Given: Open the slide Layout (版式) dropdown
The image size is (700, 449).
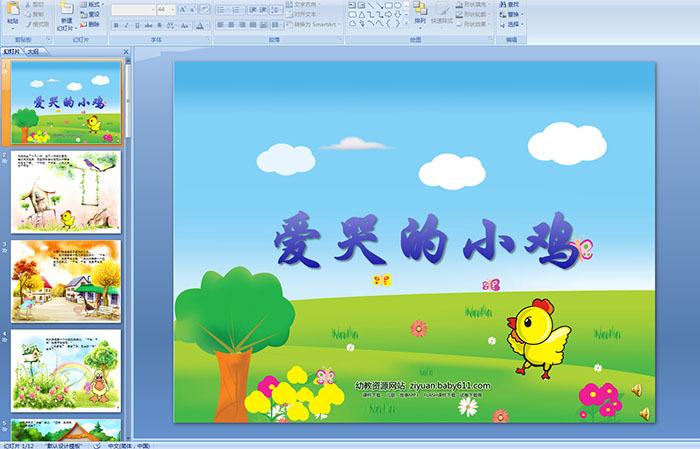Looking at the screenshot, I should (x=92, y=4).
